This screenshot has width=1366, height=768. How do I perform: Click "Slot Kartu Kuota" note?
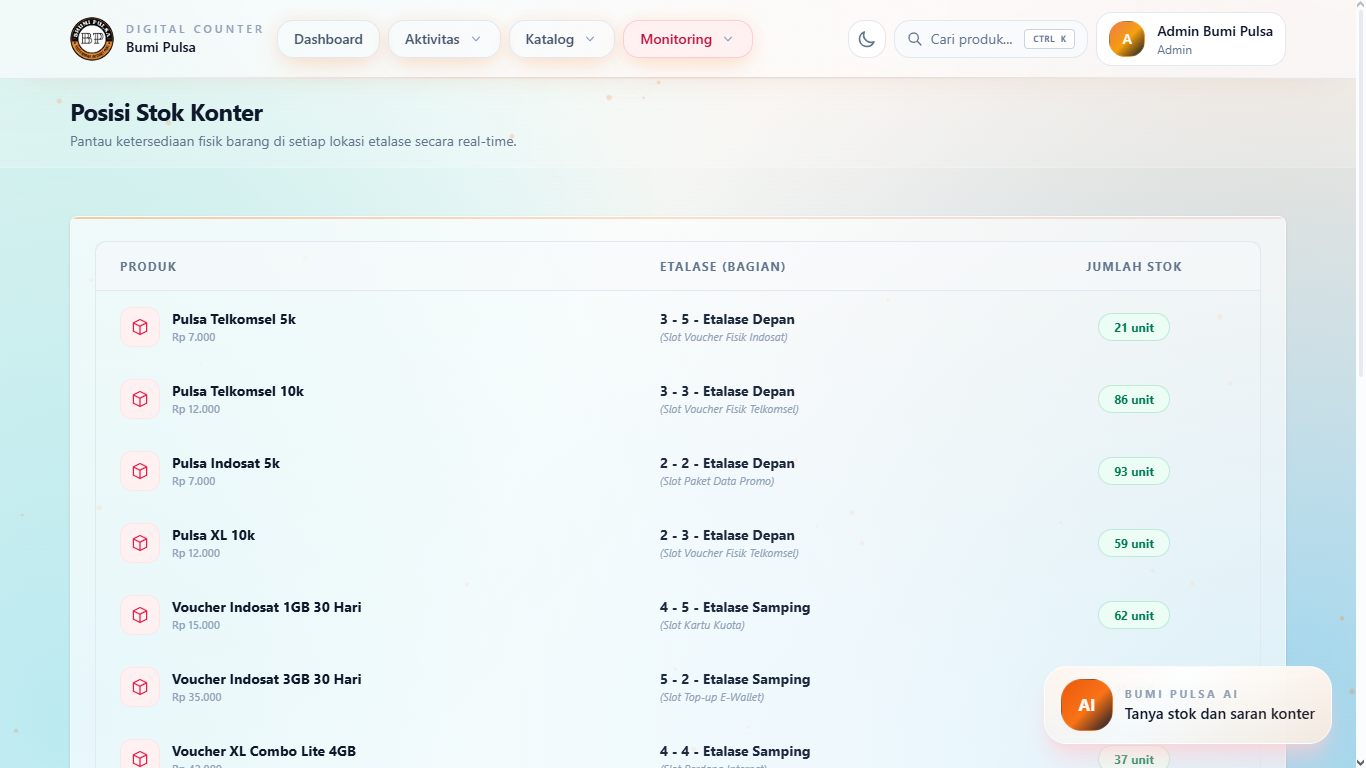(702, 625)
